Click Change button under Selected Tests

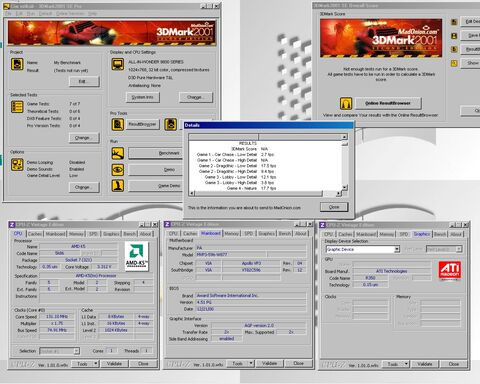coord(84,138)
